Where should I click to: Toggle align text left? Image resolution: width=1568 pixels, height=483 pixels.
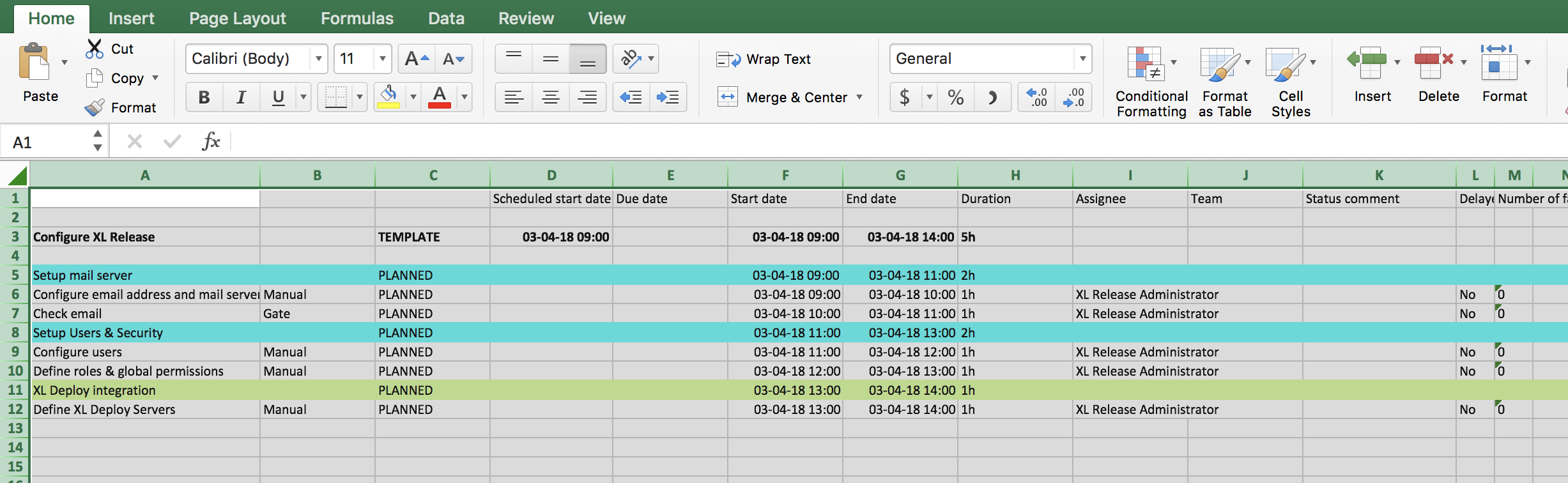pyautogui.click(x=514, y=97)
